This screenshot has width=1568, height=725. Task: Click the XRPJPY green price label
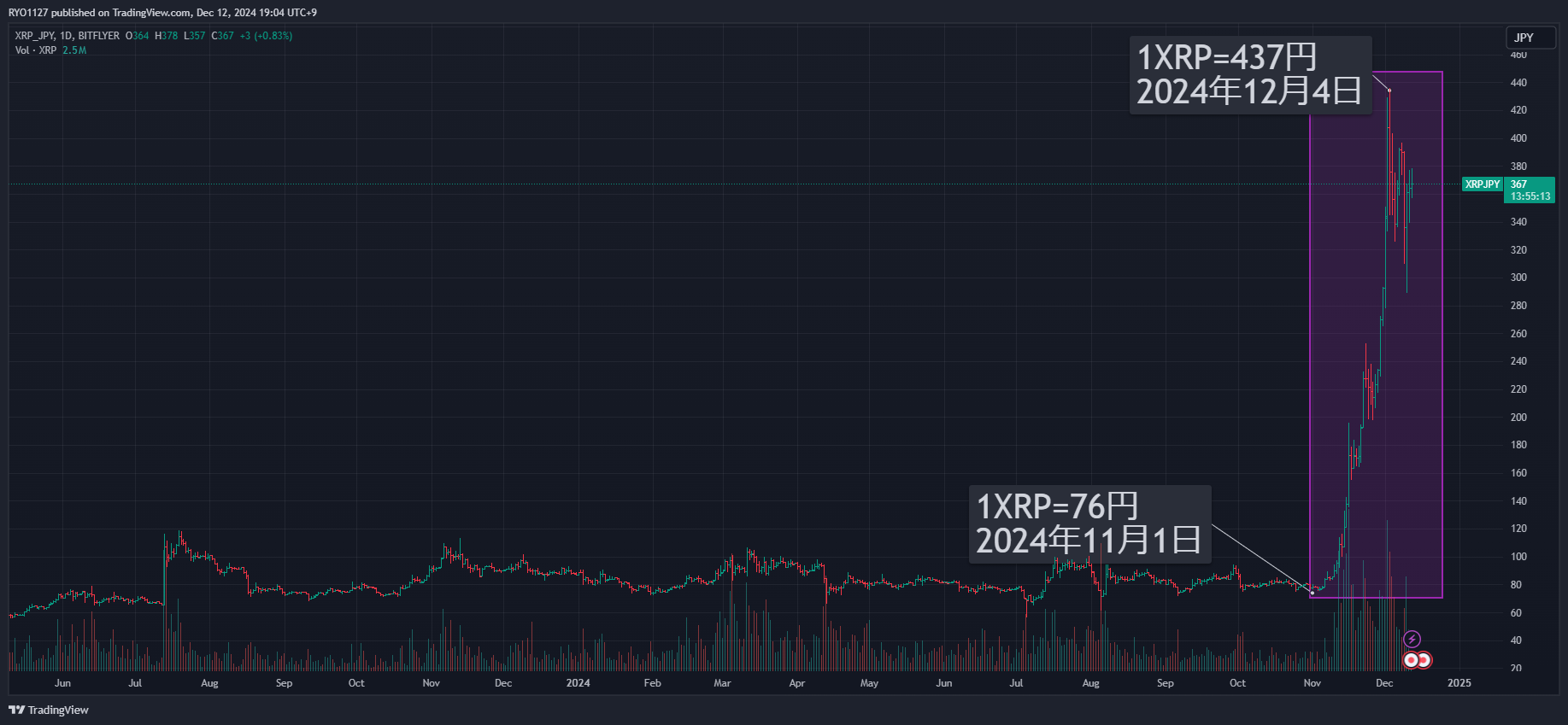click(1482, 184)
